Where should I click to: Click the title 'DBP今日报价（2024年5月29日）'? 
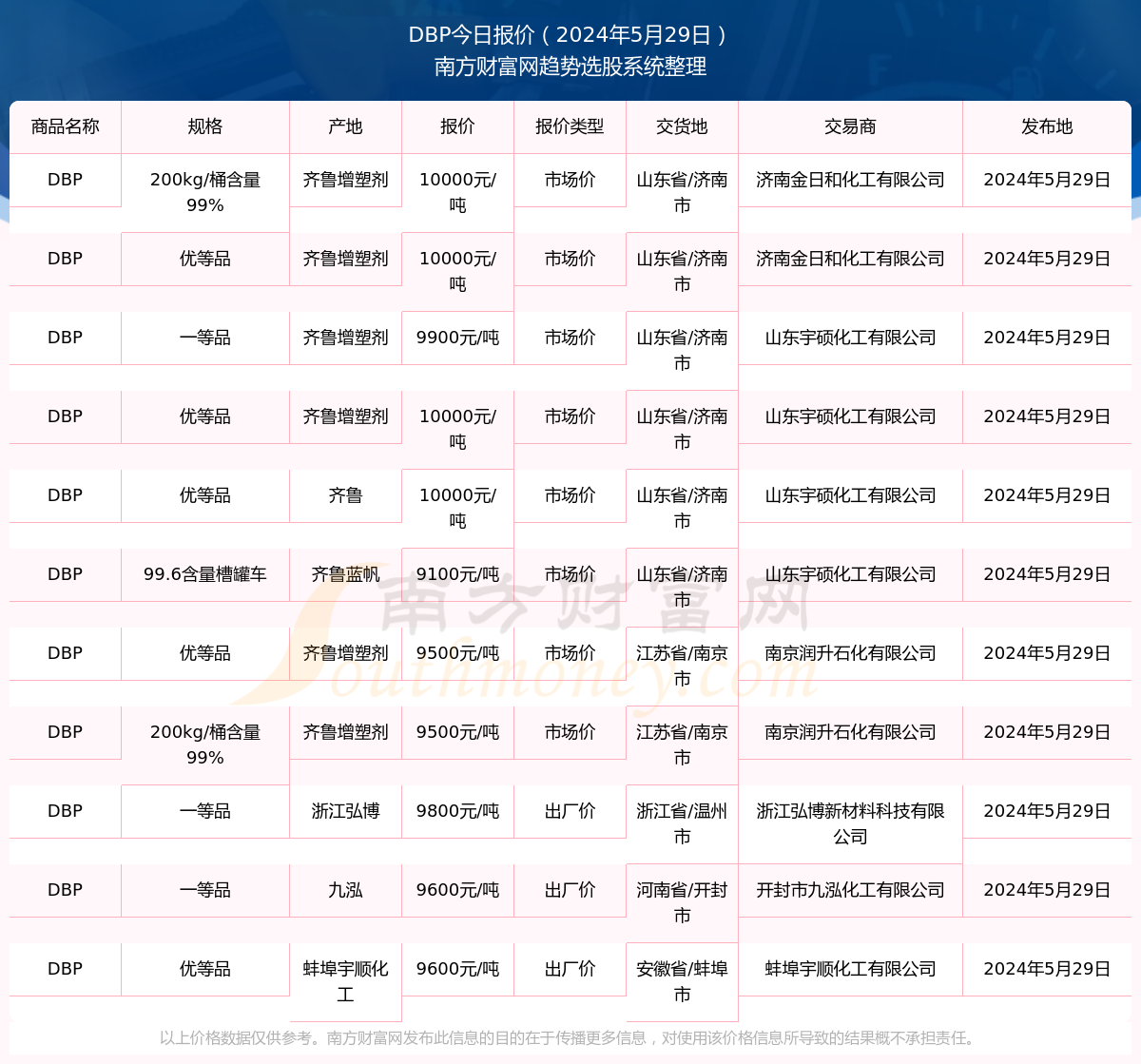point(570,35)
